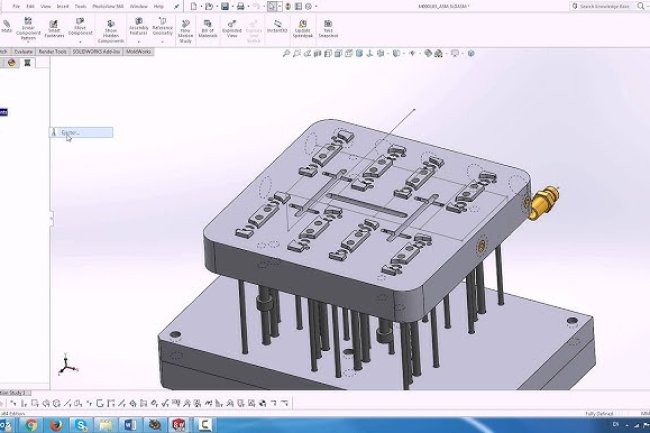The image size is (650, 433).
Task: Click the Take Snapshot tool
Action: [328, 29]
